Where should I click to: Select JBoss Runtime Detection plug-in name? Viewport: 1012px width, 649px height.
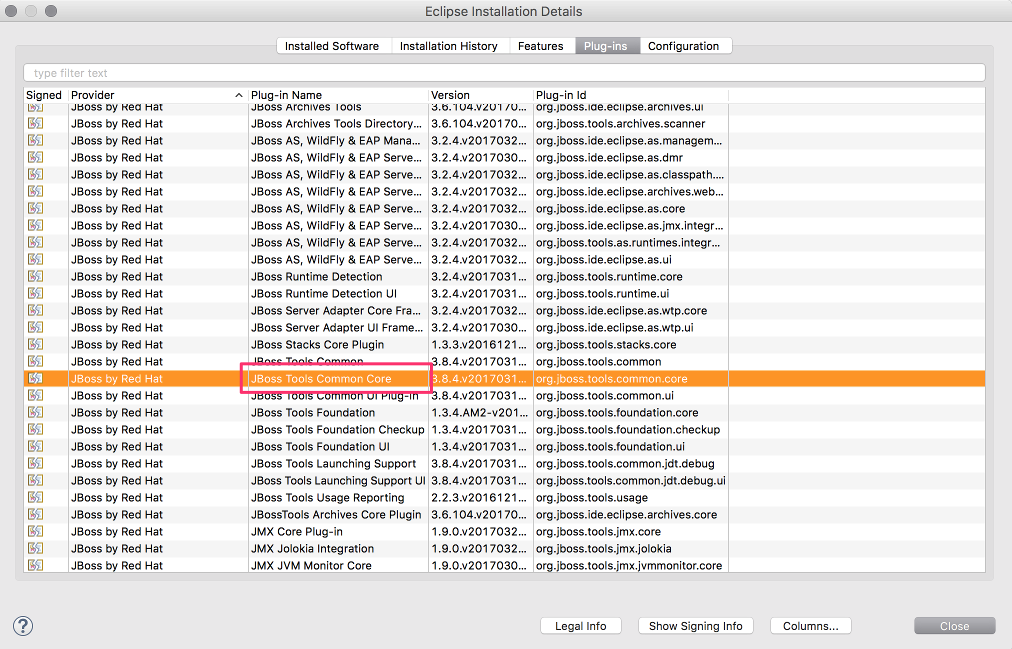[x=316, y=276]
